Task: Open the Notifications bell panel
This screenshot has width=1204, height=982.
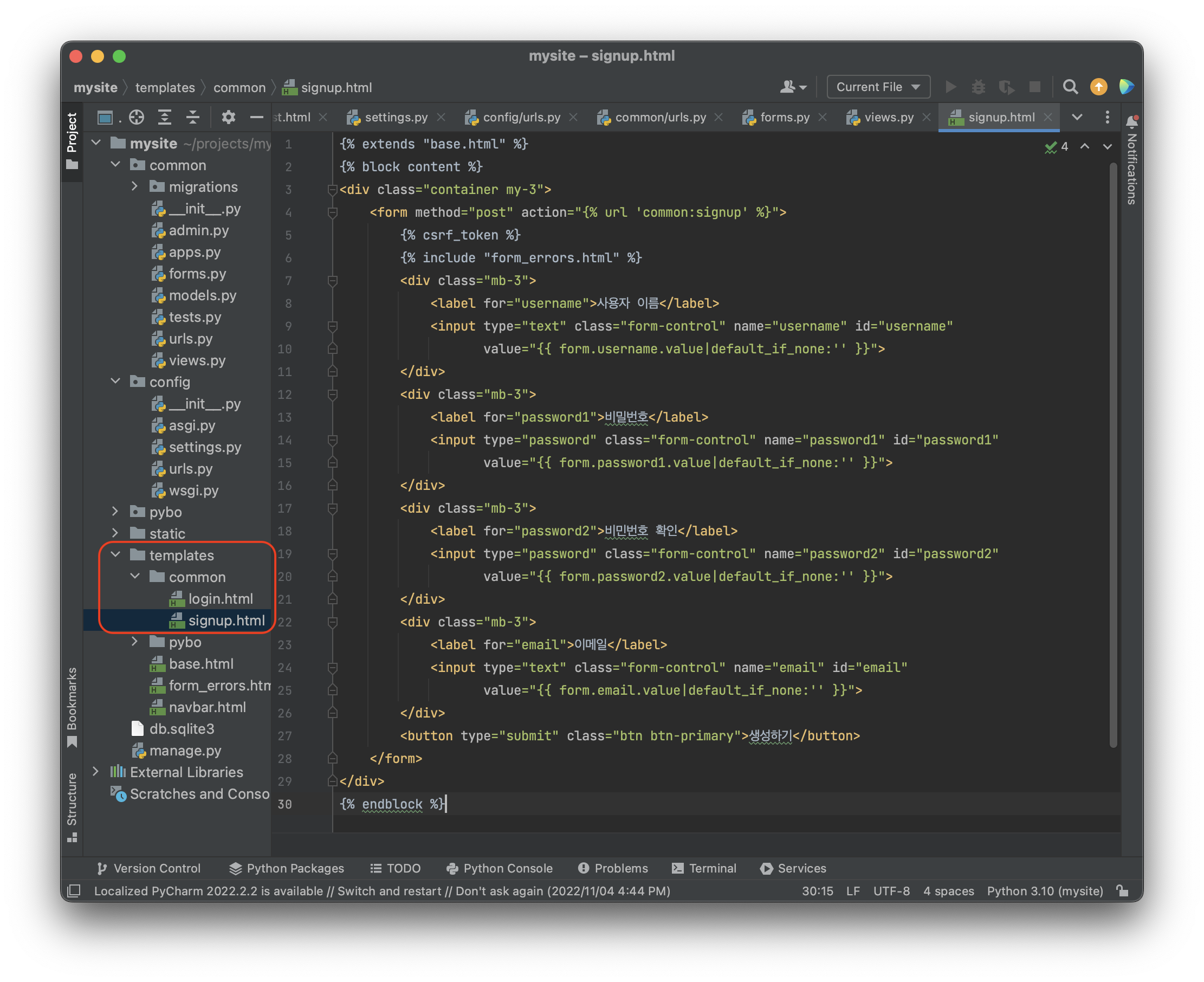Action: click(x=1131, y=122)
